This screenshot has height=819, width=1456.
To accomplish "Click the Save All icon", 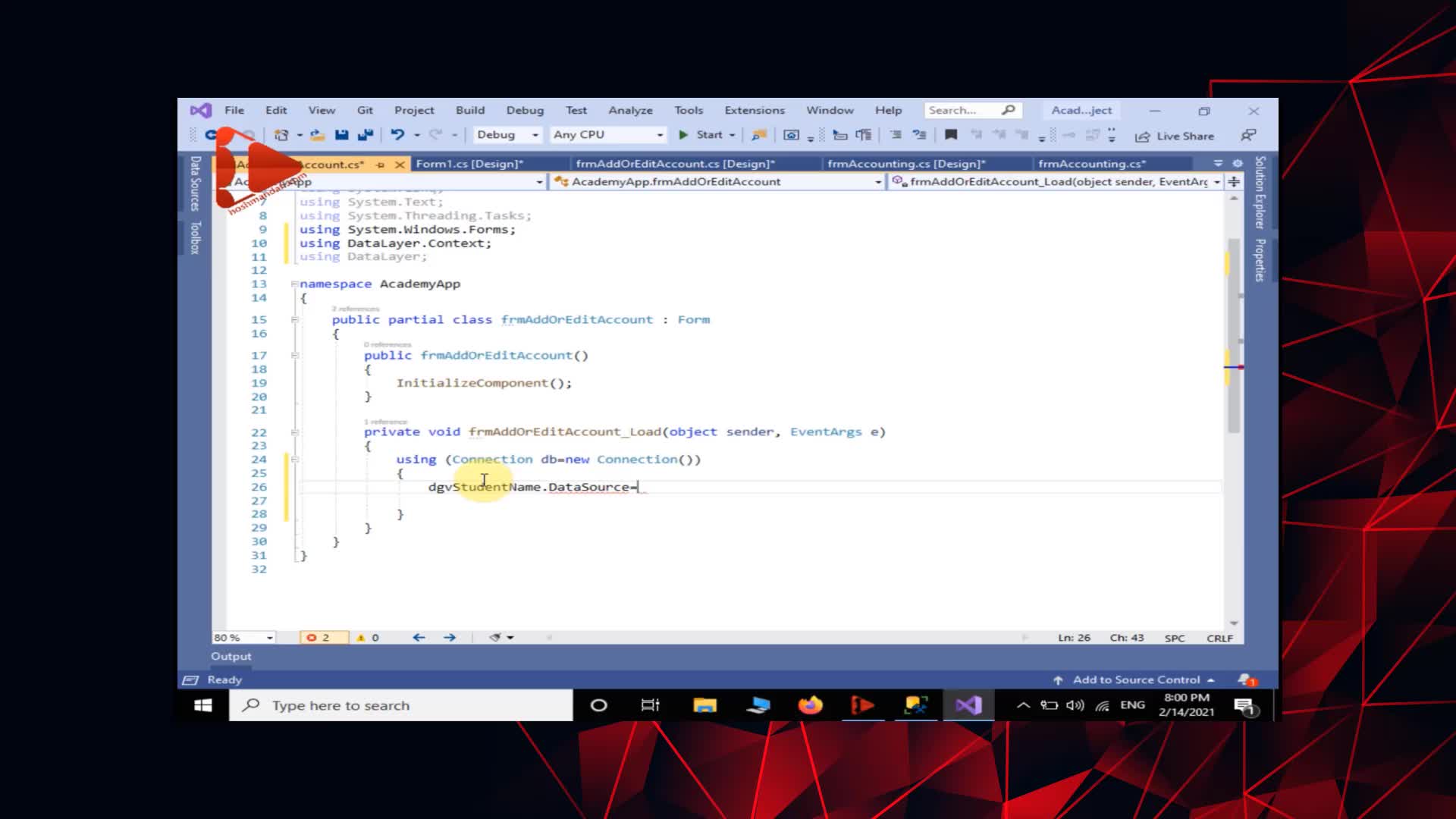I will [366, 135].
